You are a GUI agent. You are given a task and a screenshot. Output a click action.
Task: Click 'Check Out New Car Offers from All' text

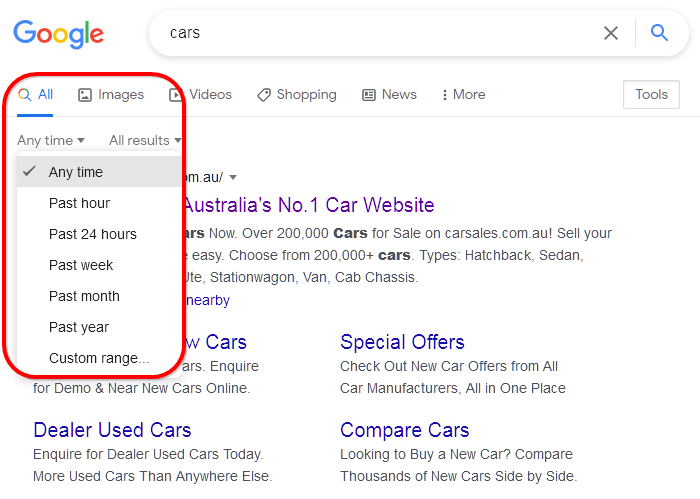[x=449, y=366]
